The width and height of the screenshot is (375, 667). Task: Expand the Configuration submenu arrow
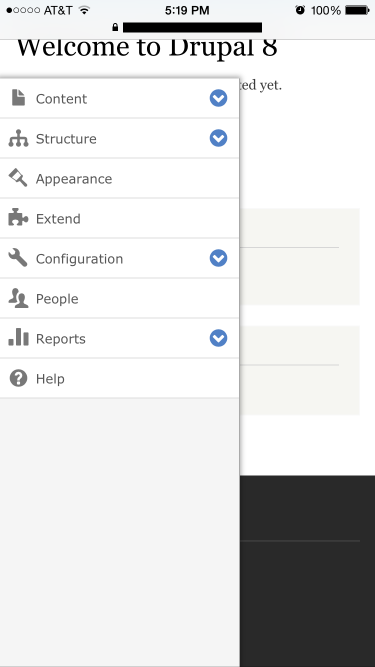[218, 258]
